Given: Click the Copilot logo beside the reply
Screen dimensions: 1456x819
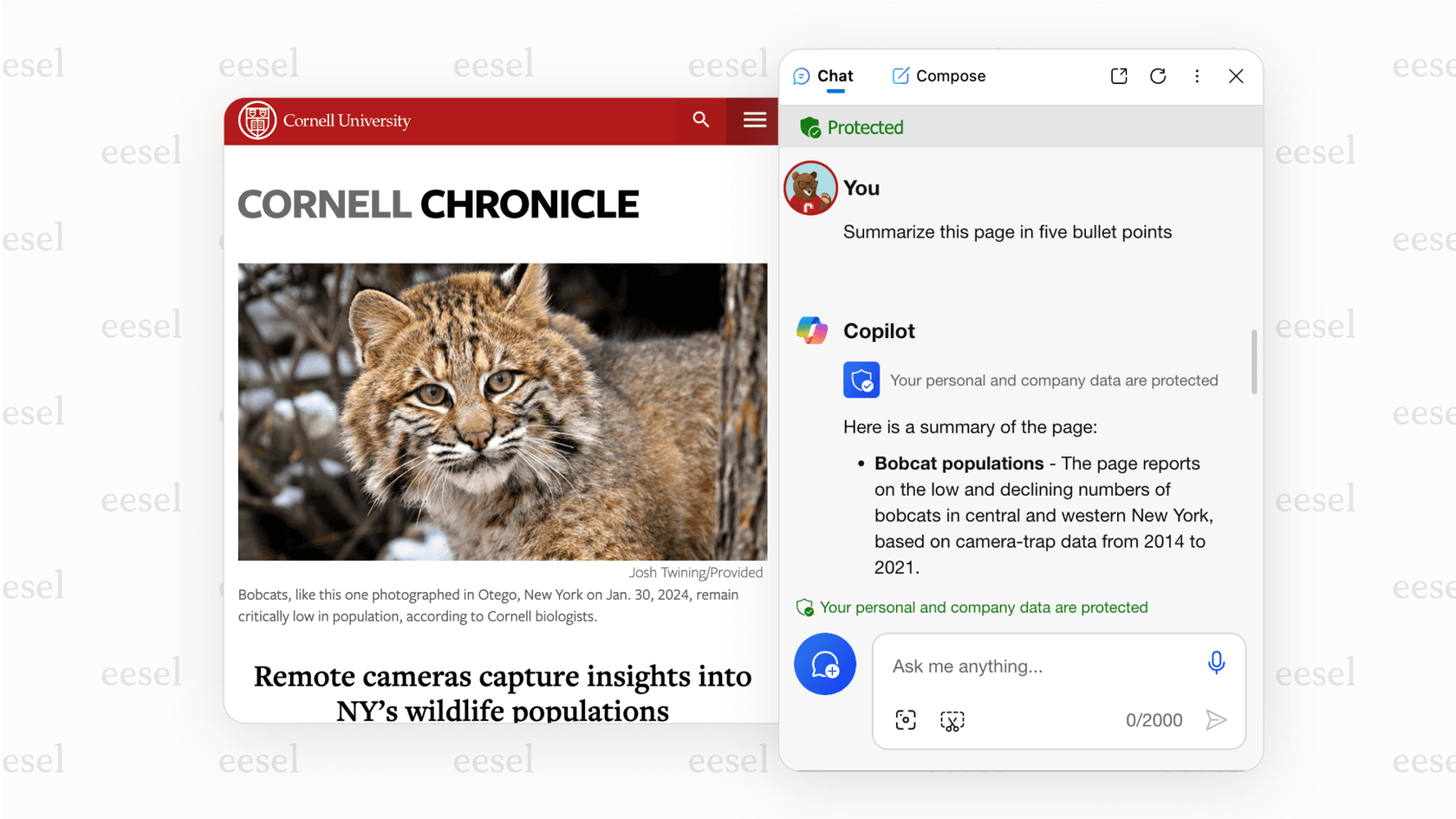Looking at the screenshot, I should (x=812, y=330).
